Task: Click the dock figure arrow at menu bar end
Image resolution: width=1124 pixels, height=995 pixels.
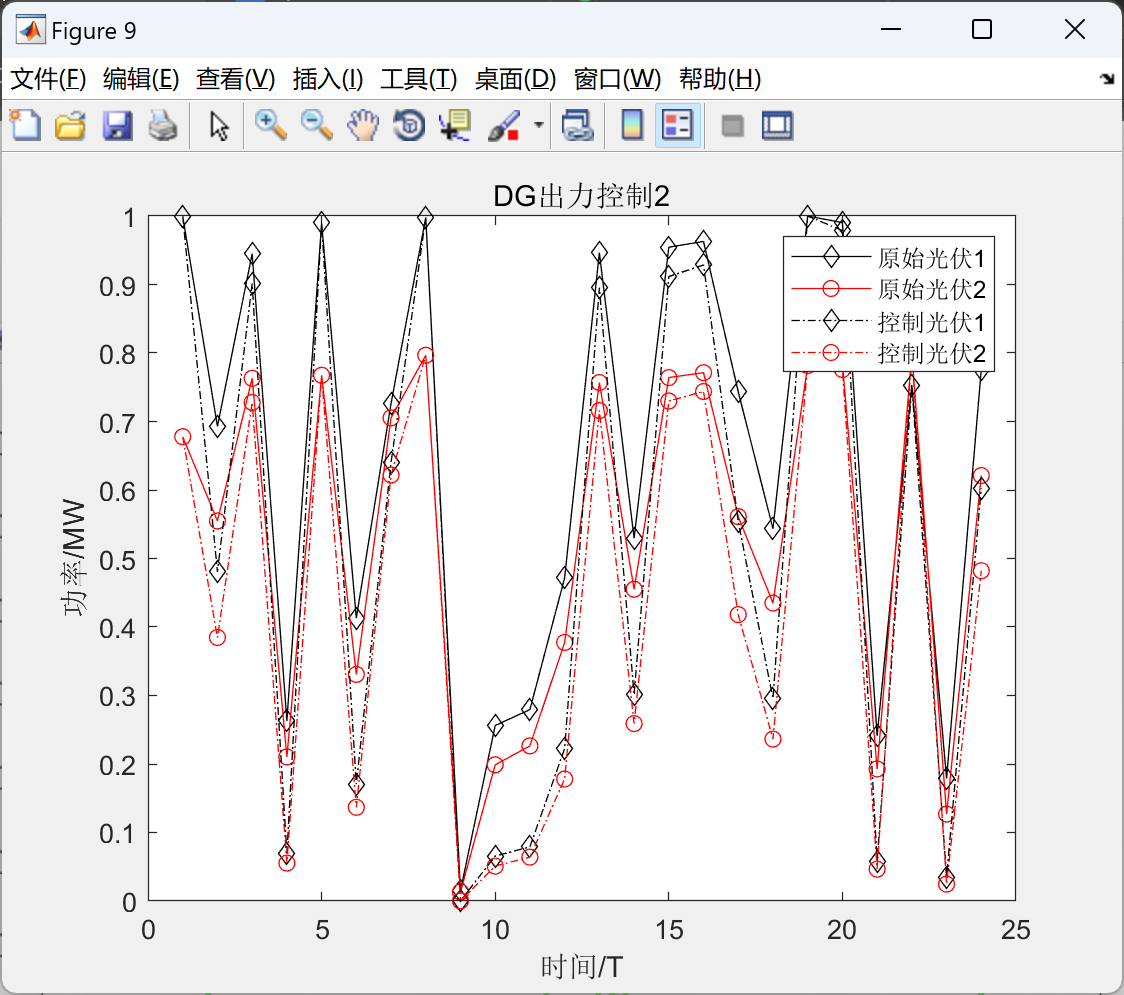Action: point(1107,79)
